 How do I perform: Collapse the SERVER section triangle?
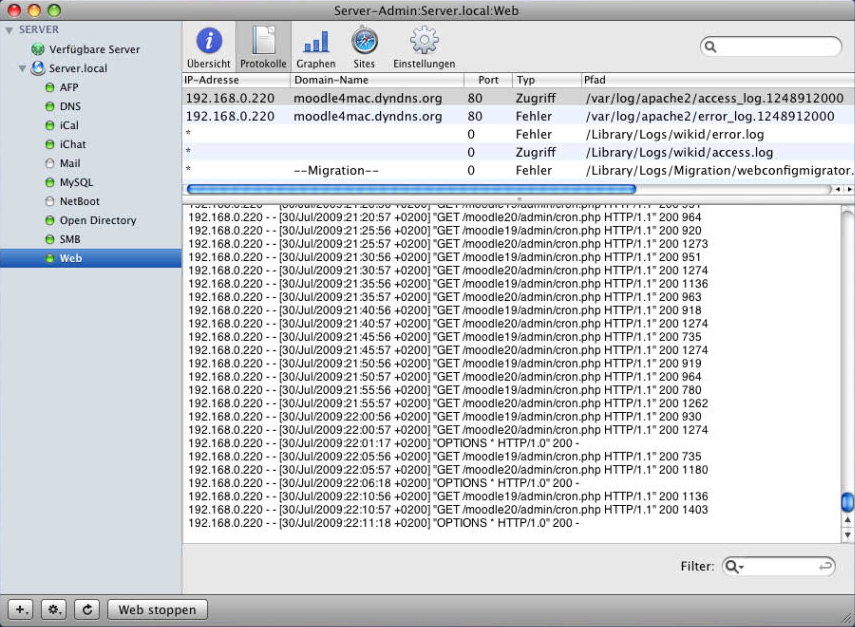[x=10, y=30]
